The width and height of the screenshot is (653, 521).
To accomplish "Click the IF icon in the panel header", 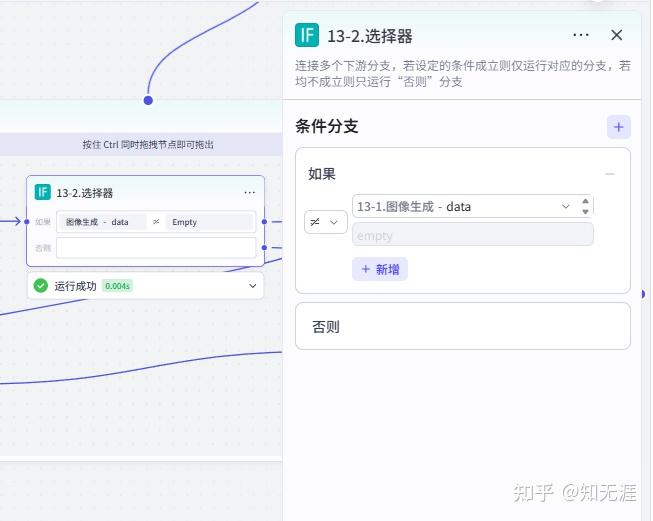I will click(307, 35).
